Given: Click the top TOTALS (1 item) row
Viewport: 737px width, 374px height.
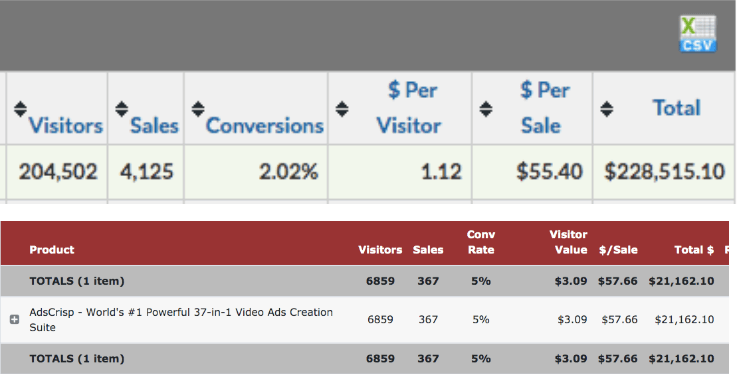Looking at the screenshot, I should coord(365,281).
